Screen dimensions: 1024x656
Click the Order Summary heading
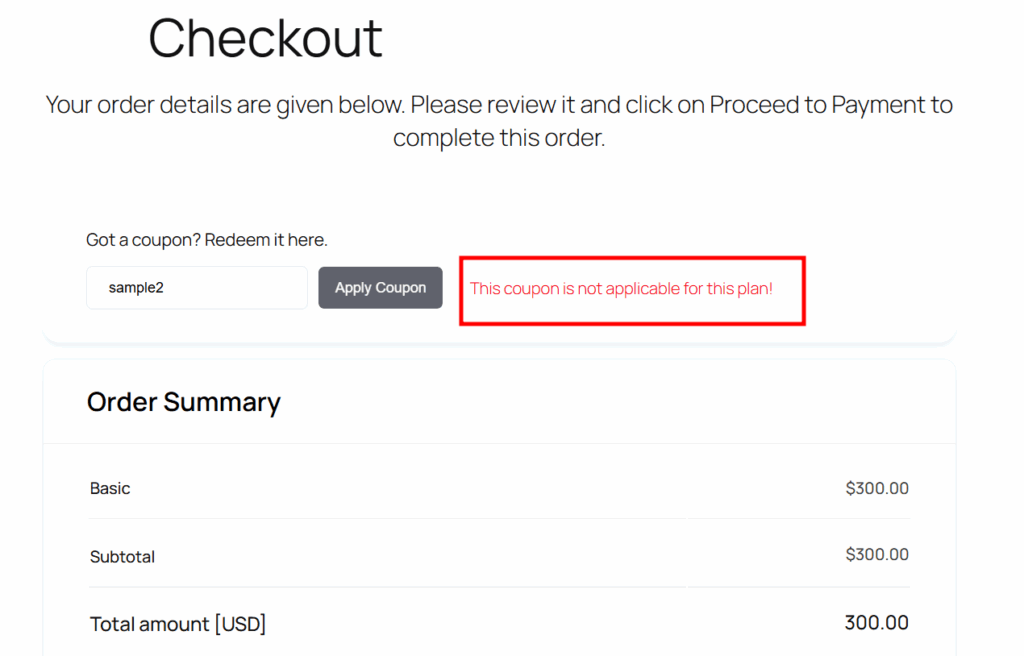pos(183,402)
